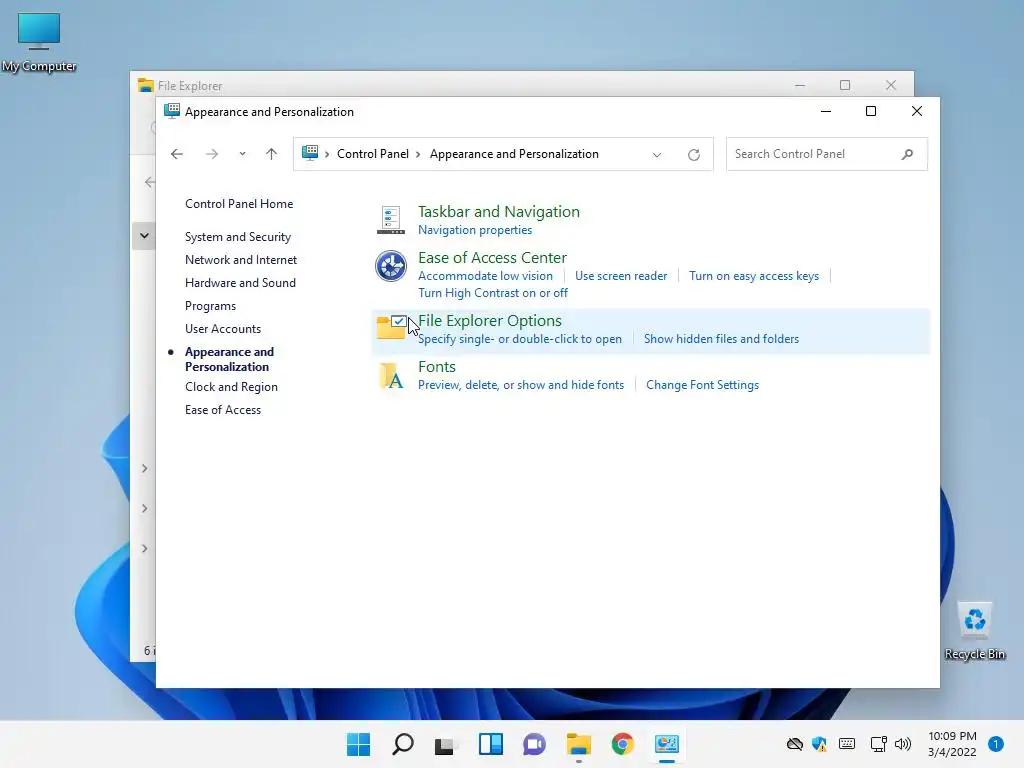1024x768 pixels.
Task: Open Clock and Region category
Action: [x=231, y=387]
